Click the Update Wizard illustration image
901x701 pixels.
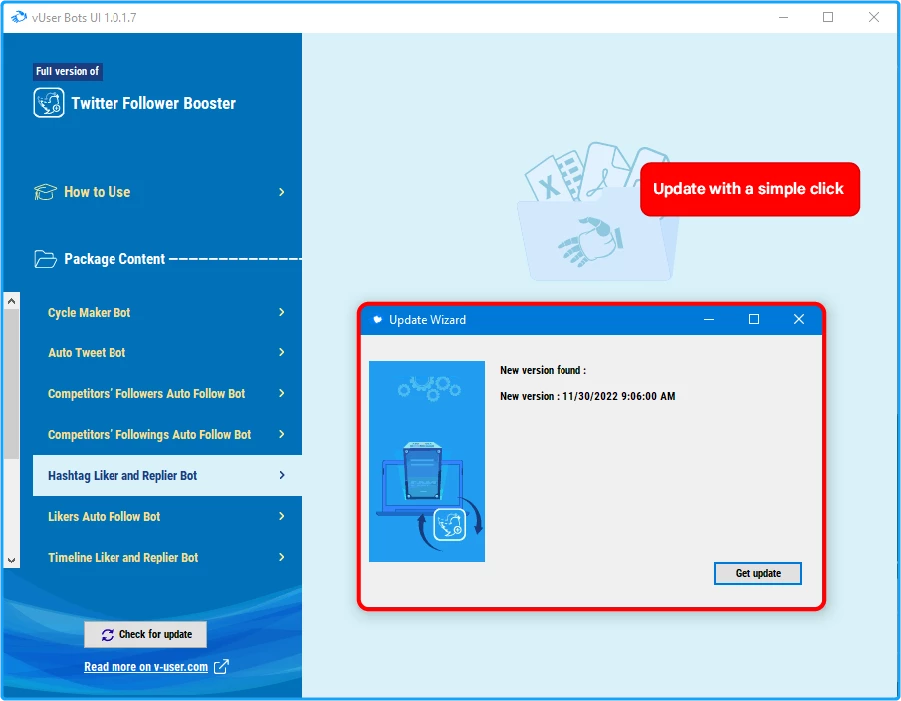coord(427,461)
